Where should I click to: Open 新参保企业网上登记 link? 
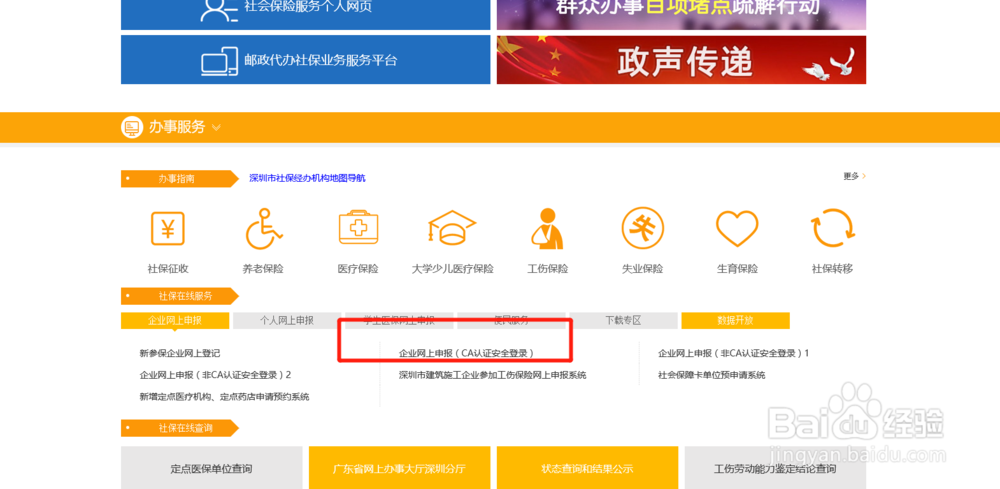[180, 353]
